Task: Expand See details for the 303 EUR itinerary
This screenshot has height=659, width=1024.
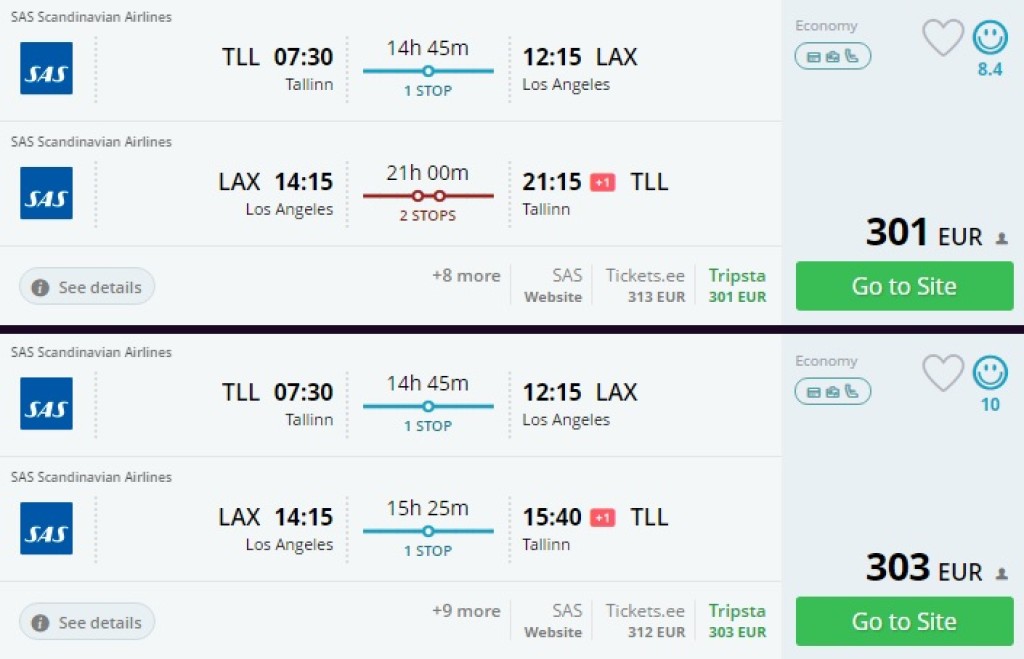Action: 87,622
